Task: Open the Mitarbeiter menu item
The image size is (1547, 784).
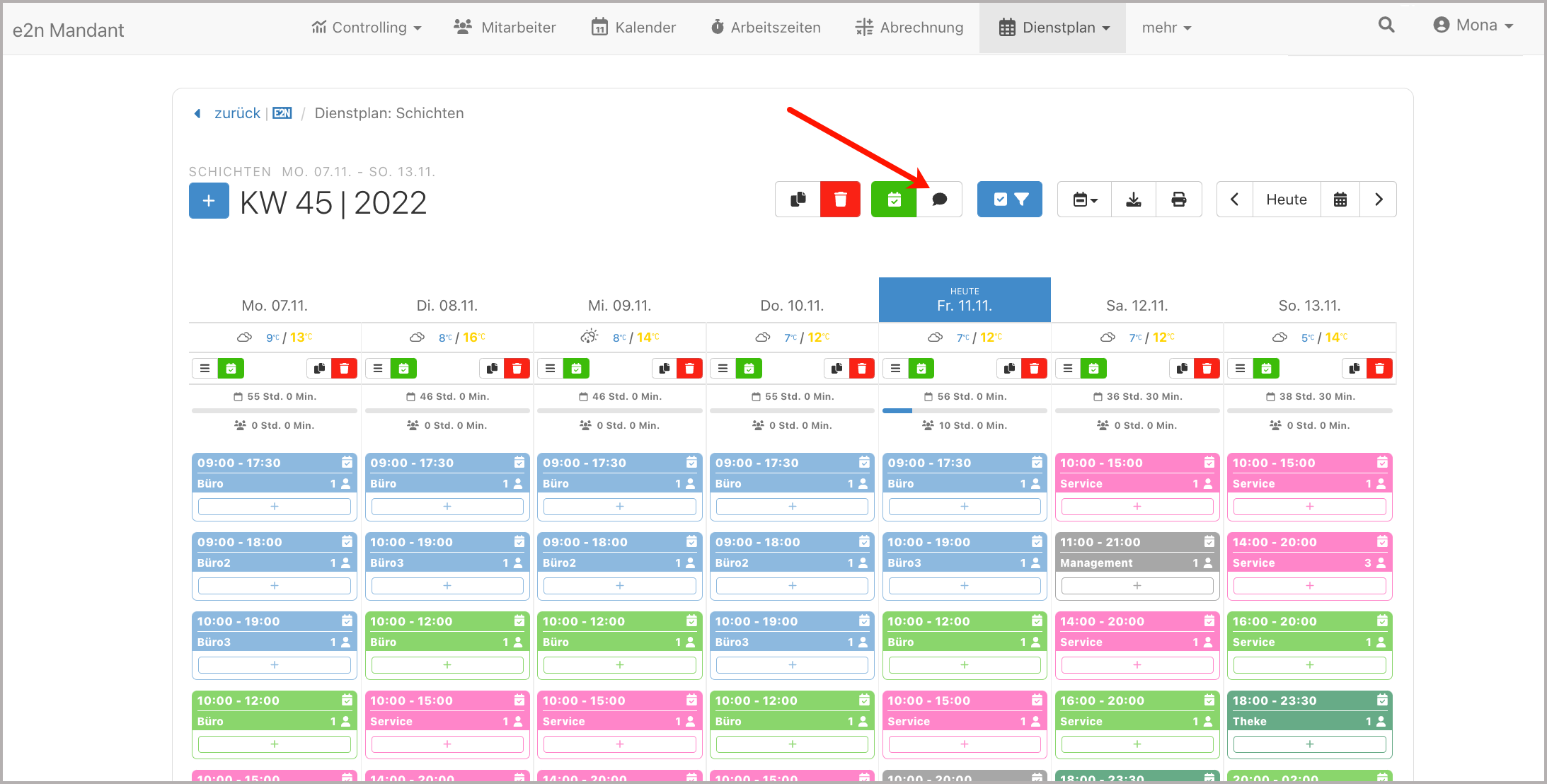Action: tap(505, 28)
